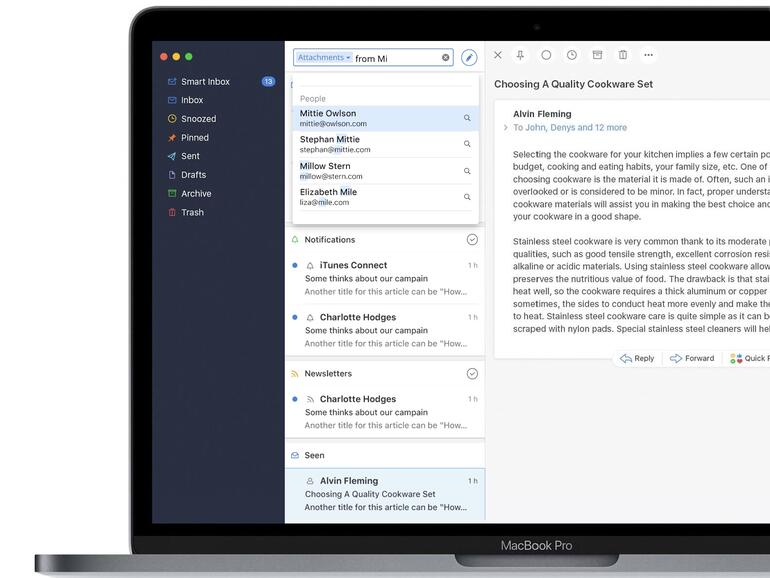Open the Pinned folder
770x578 pixels.
click(194, 138)
